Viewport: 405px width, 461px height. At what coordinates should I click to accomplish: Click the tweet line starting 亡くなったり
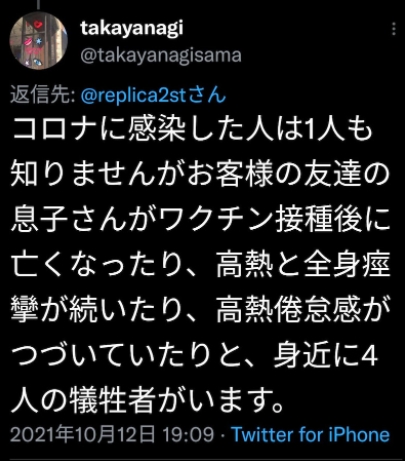point(200,265)
